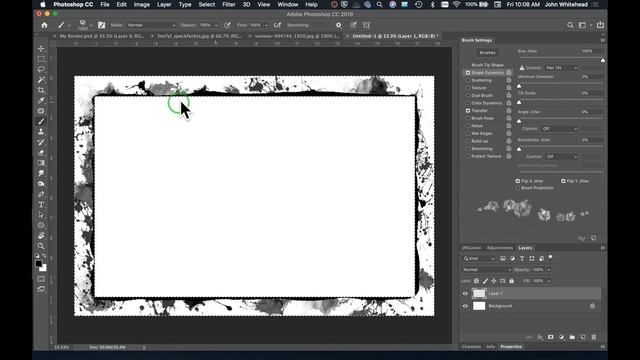Open the brush preset picker dropdown
This screenshot has height=360, width=640.
91,26
